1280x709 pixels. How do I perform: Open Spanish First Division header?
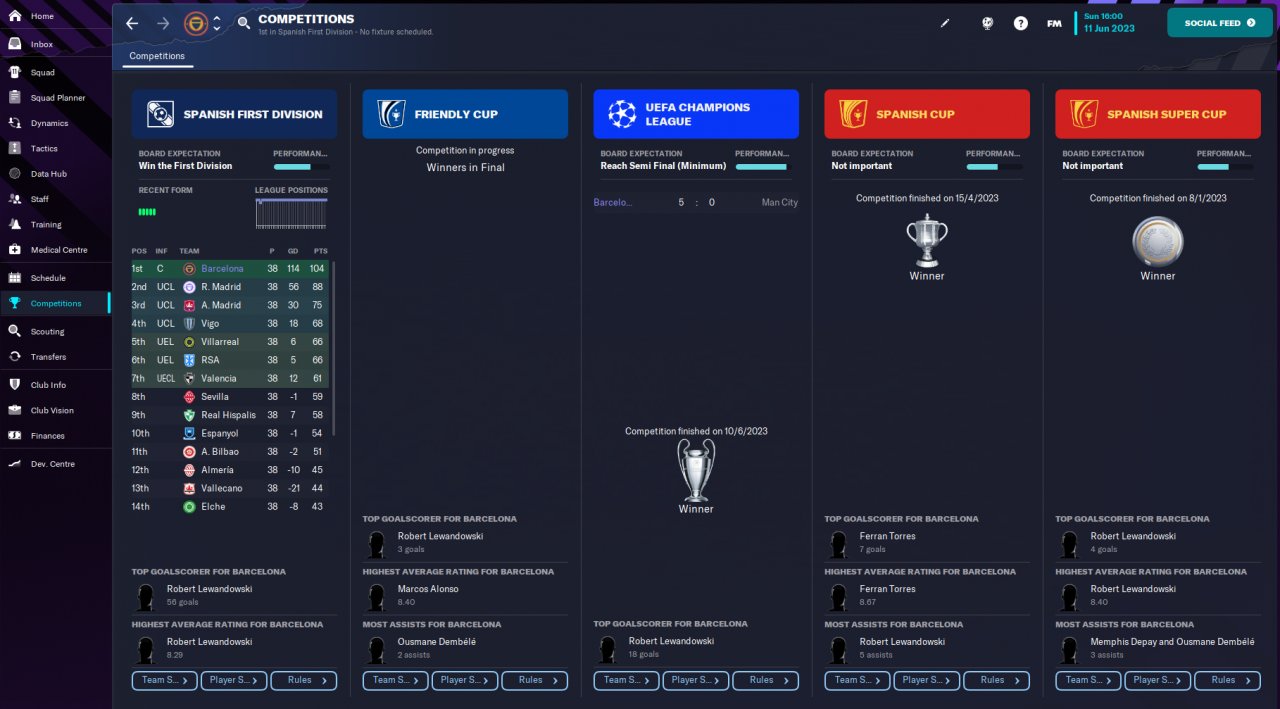coord(234,114)
